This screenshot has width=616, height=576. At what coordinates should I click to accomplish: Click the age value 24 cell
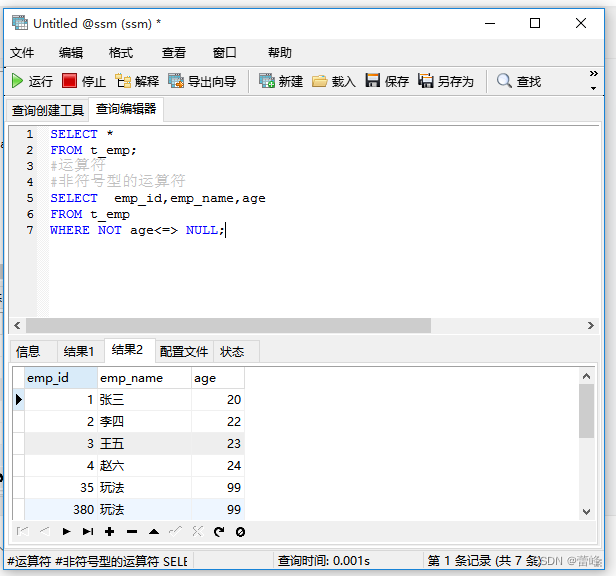coord(218,466)
